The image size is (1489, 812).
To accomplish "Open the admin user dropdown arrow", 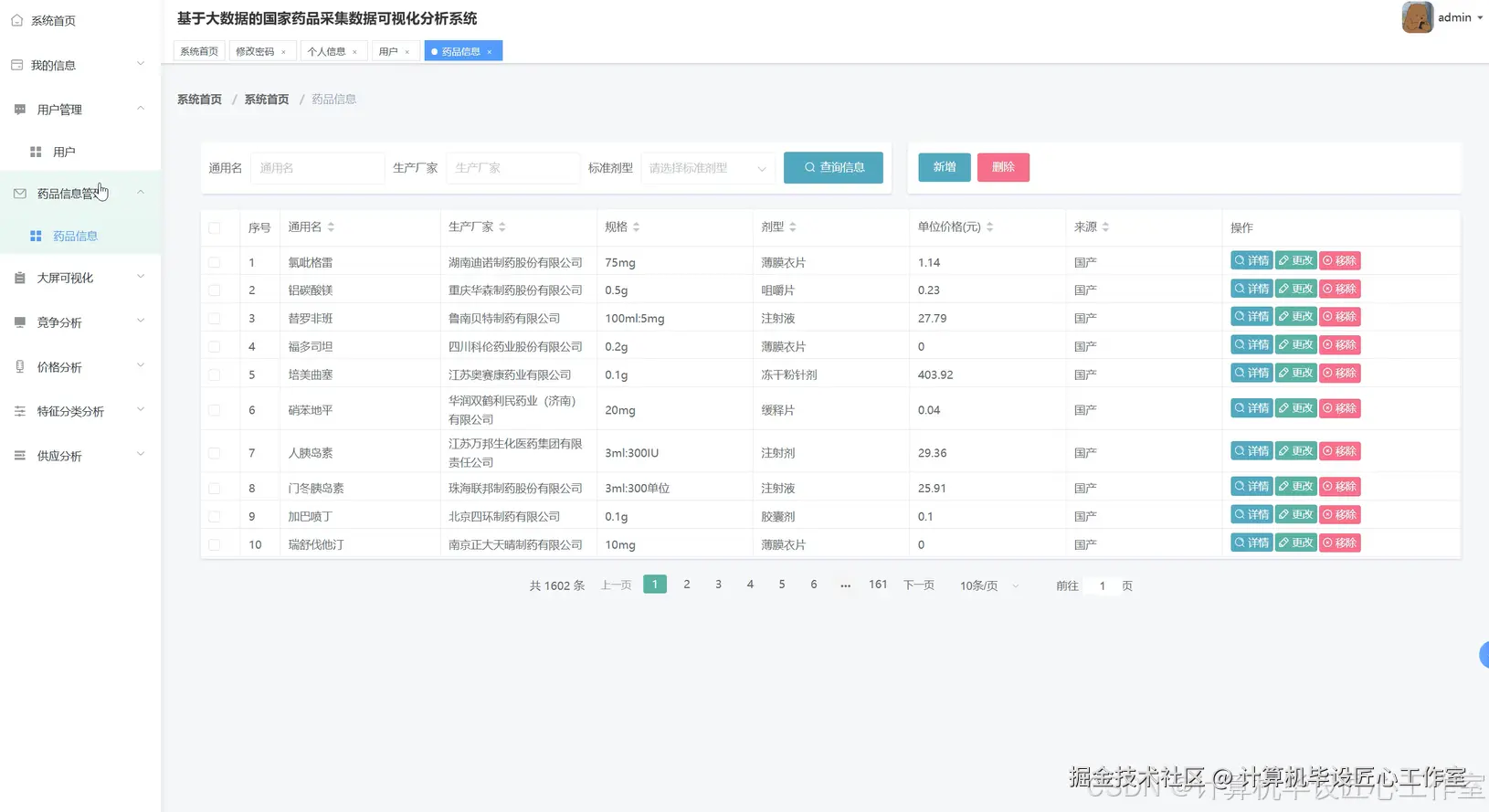I will (1480, 18).
